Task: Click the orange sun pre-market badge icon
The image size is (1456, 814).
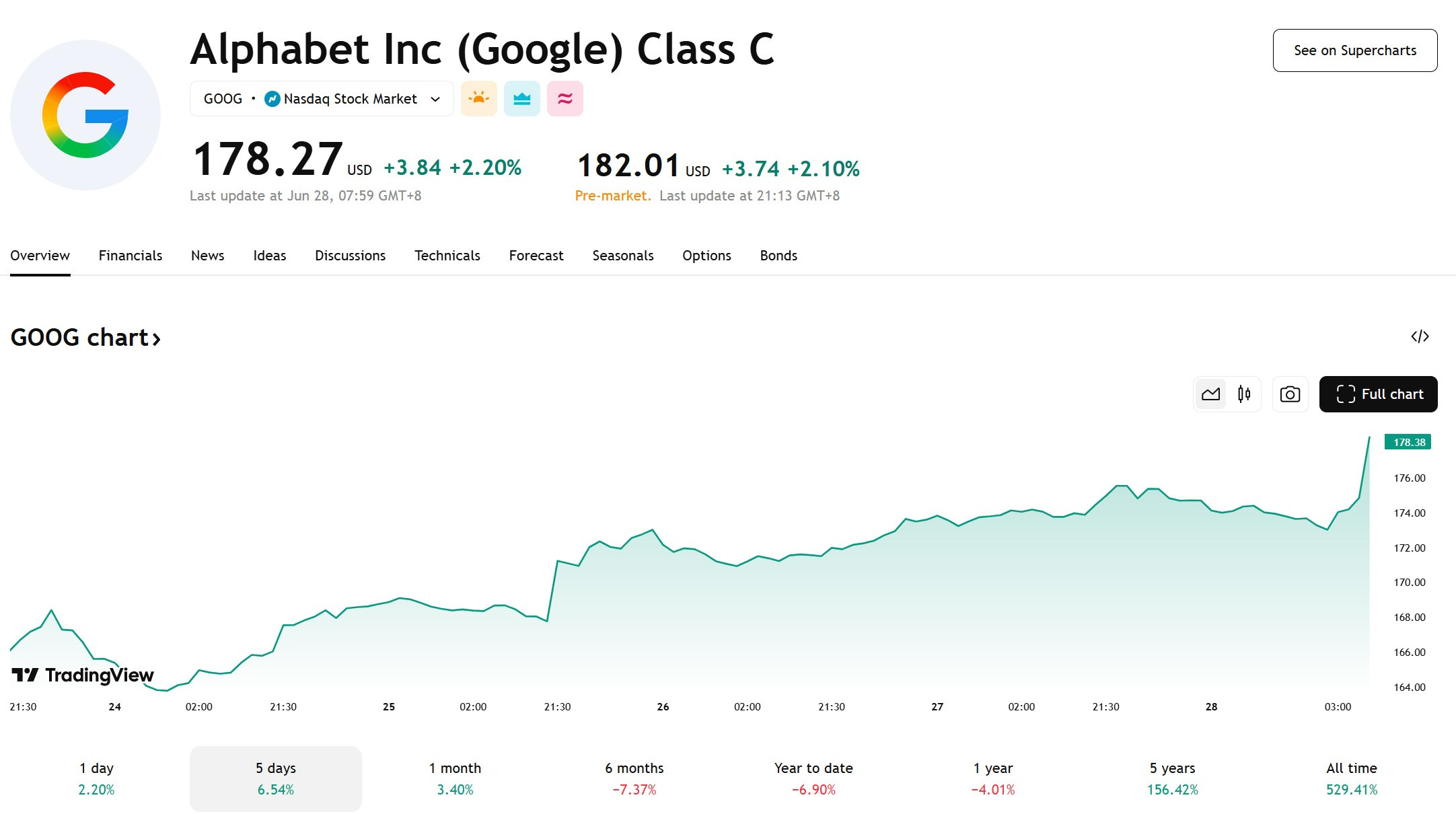Action: pos(478,99)
